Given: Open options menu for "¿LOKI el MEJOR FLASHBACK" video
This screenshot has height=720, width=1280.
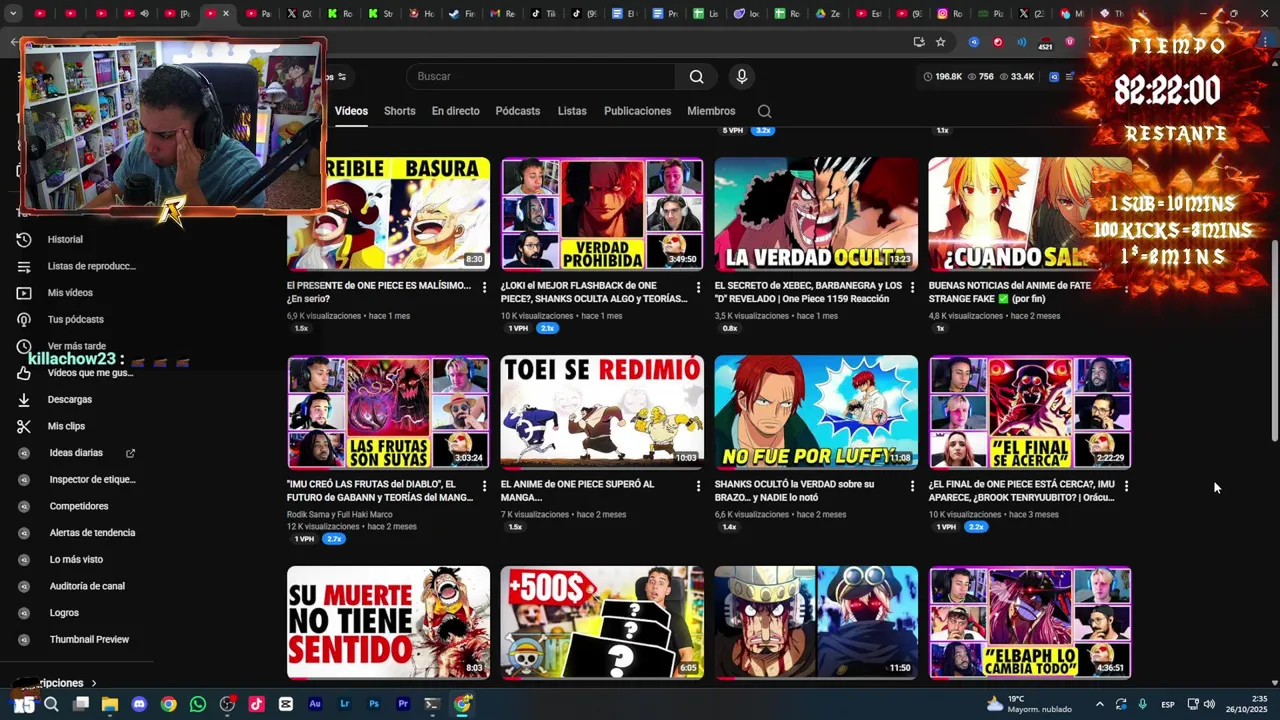Looking at the screenshot, I should point(698,287).
